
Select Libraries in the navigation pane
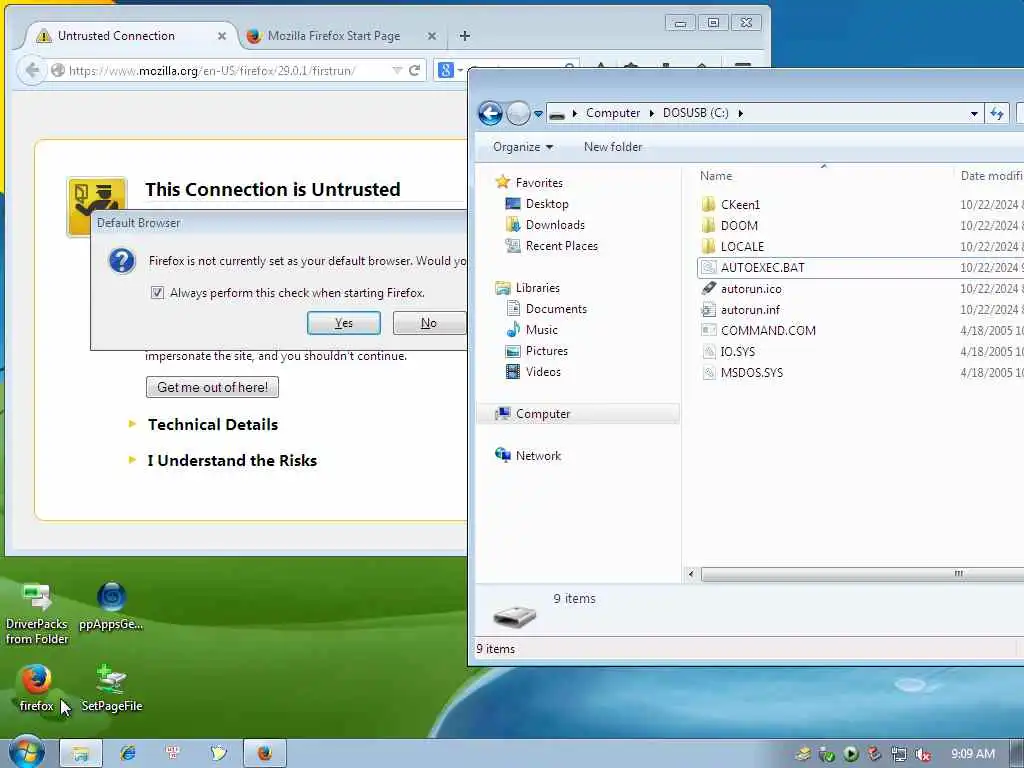coord(537,287)
